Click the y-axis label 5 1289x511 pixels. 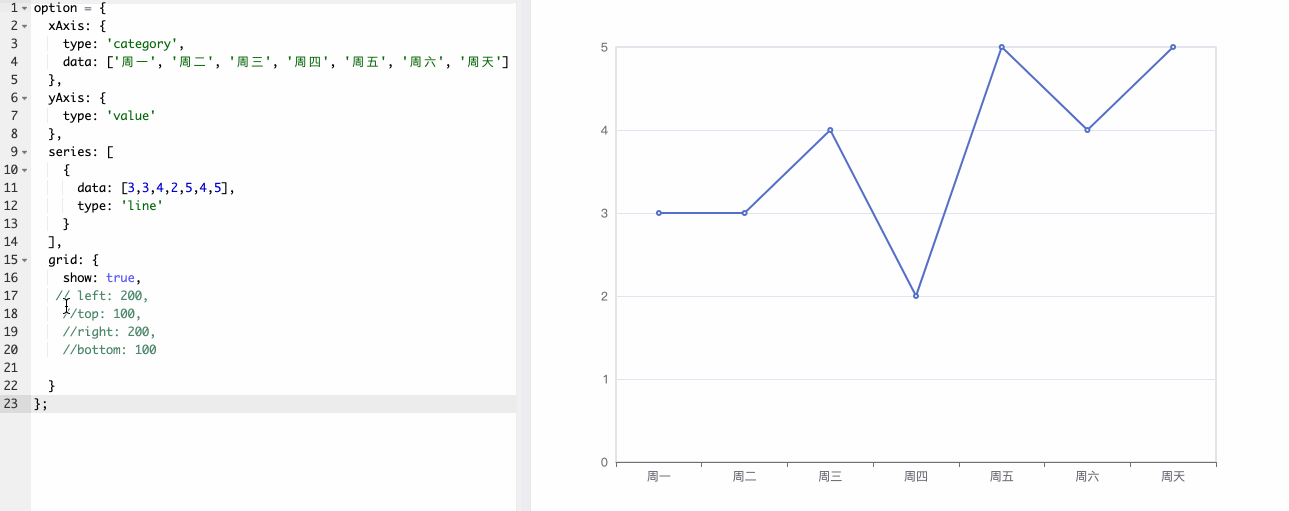click(x=604, y=47)
